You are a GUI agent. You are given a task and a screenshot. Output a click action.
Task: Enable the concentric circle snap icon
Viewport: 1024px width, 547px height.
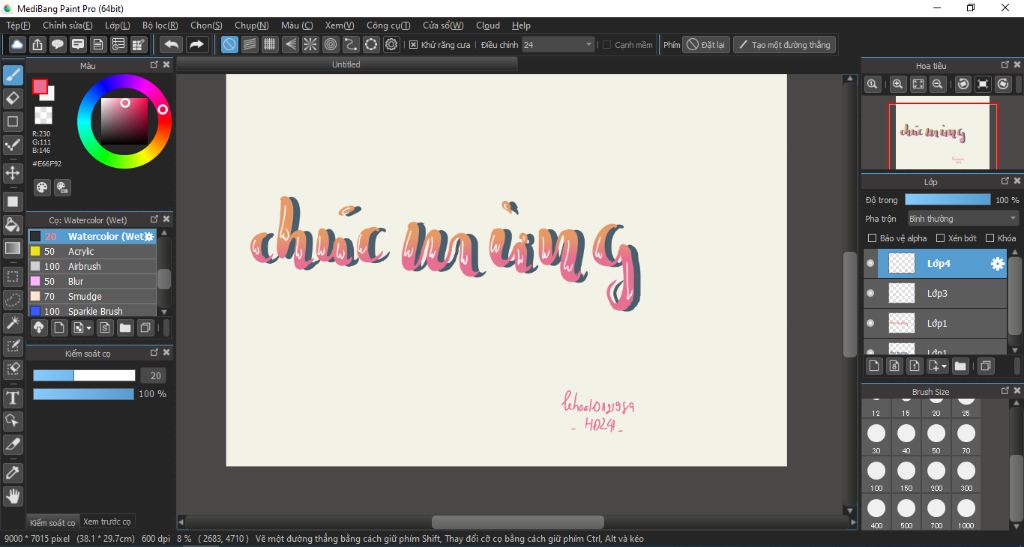tap(330, 44)
